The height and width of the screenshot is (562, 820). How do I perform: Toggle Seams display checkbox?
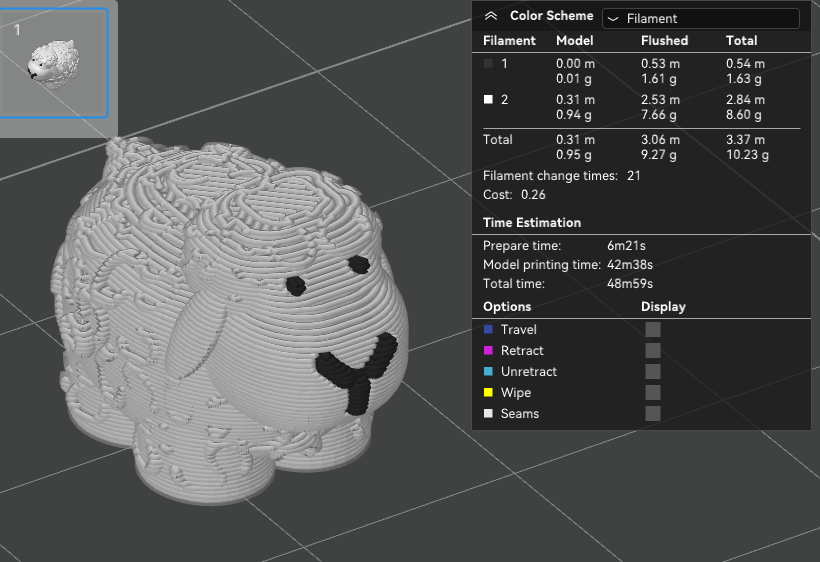click(653, 413)
